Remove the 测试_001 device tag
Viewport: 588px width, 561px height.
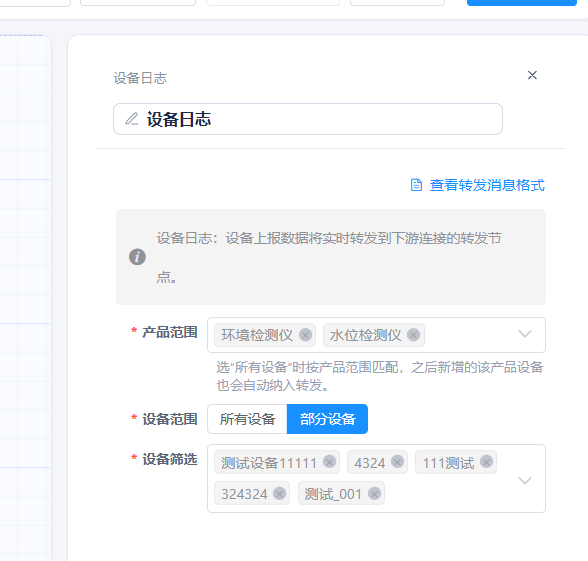374,493
